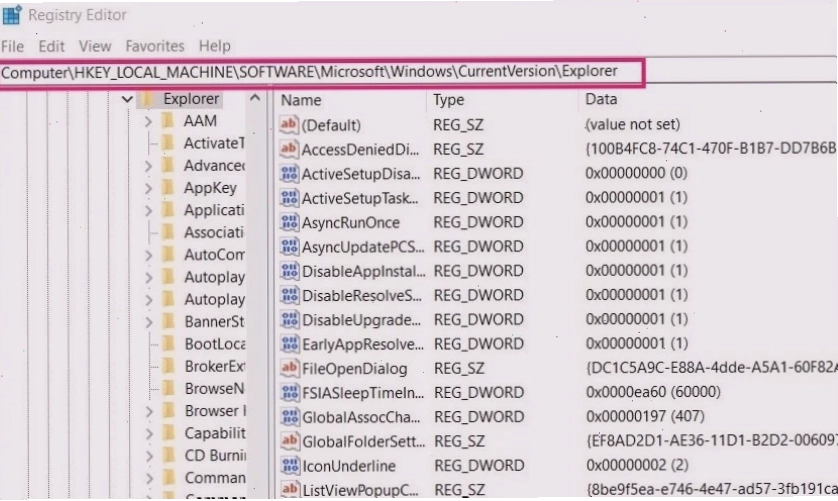
Task: Select the CD Burning tree key
Action: [x=215, y=456]
